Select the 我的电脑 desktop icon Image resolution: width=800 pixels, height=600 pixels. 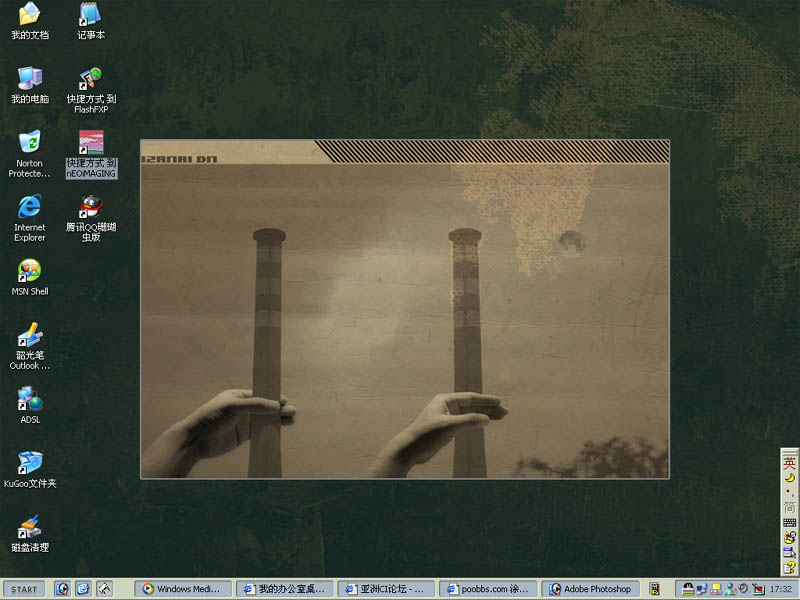coord(30,79)
